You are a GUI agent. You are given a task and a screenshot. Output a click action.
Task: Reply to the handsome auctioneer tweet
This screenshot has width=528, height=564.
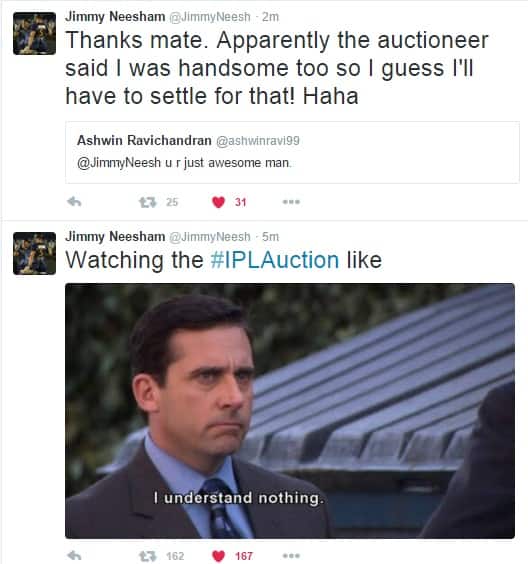click(x=74, y=202)
